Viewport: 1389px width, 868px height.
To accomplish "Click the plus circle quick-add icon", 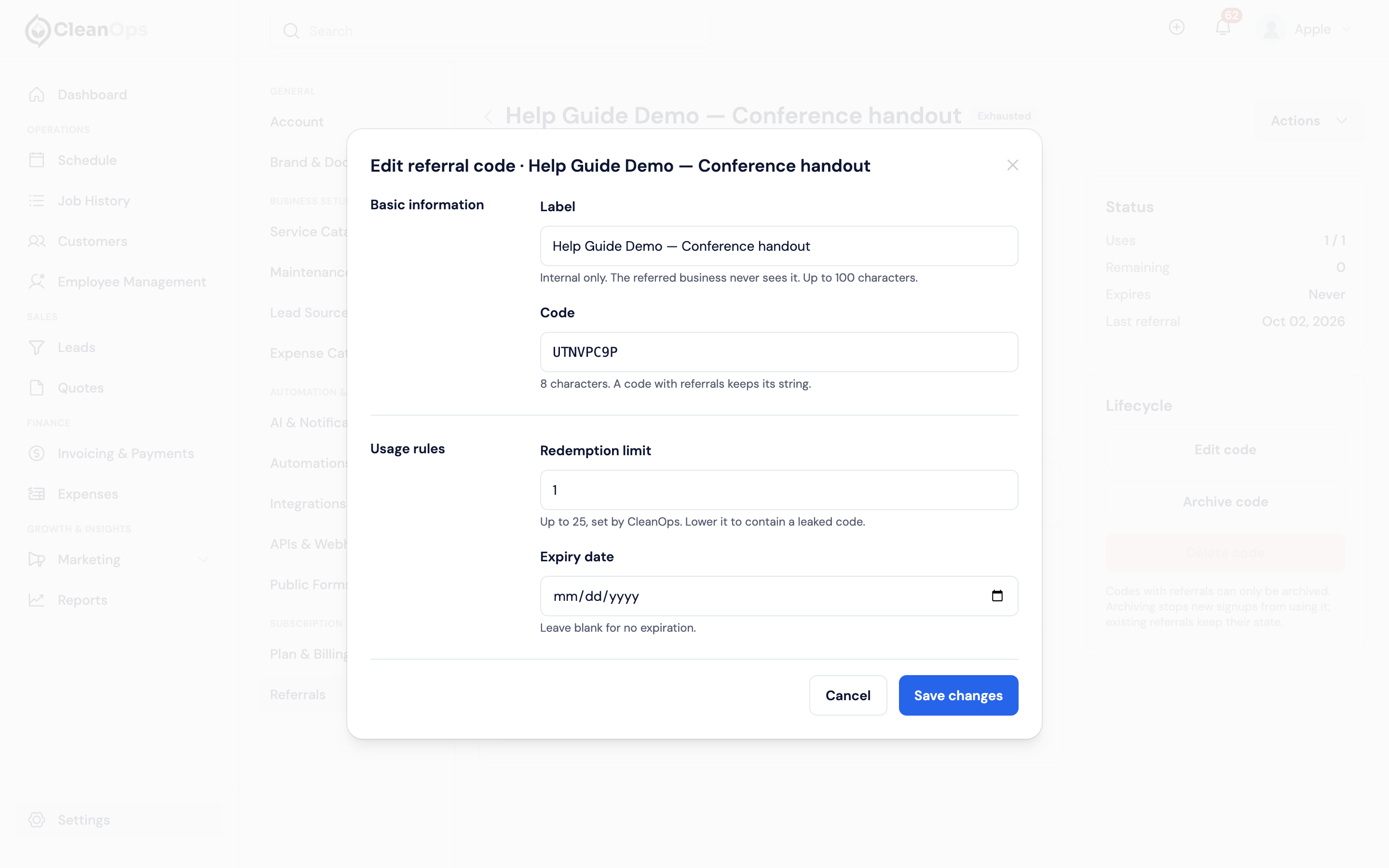I will [1177, 27].
